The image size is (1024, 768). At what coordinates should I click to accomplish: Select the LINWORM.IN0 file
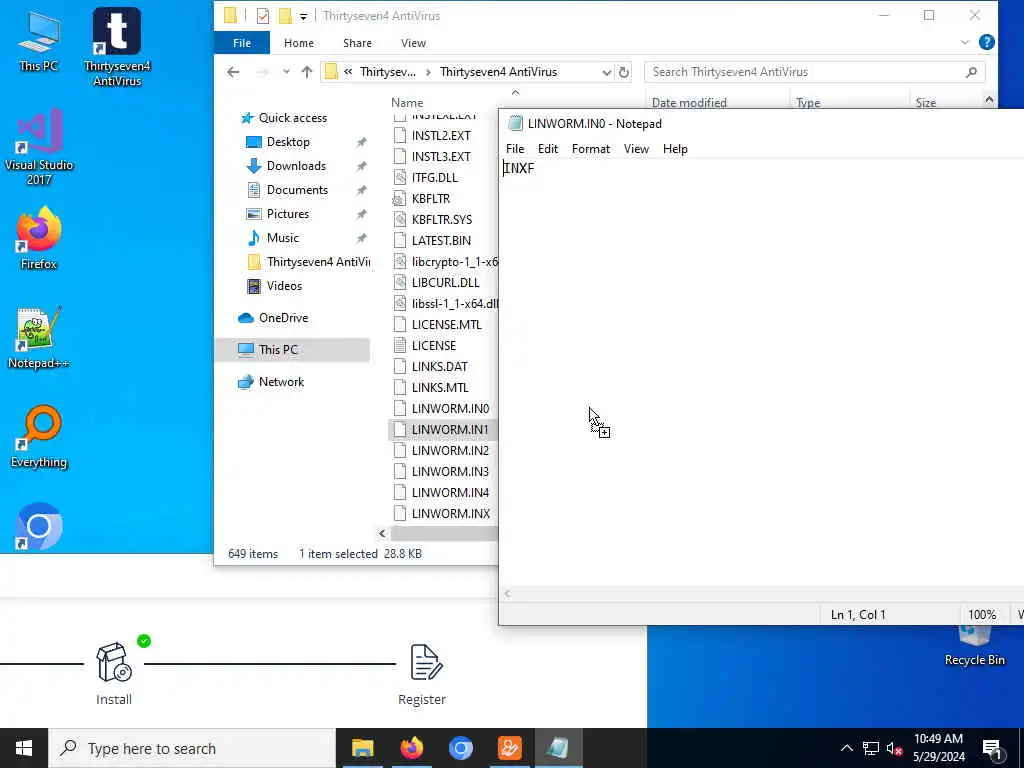tap(450, 409)
